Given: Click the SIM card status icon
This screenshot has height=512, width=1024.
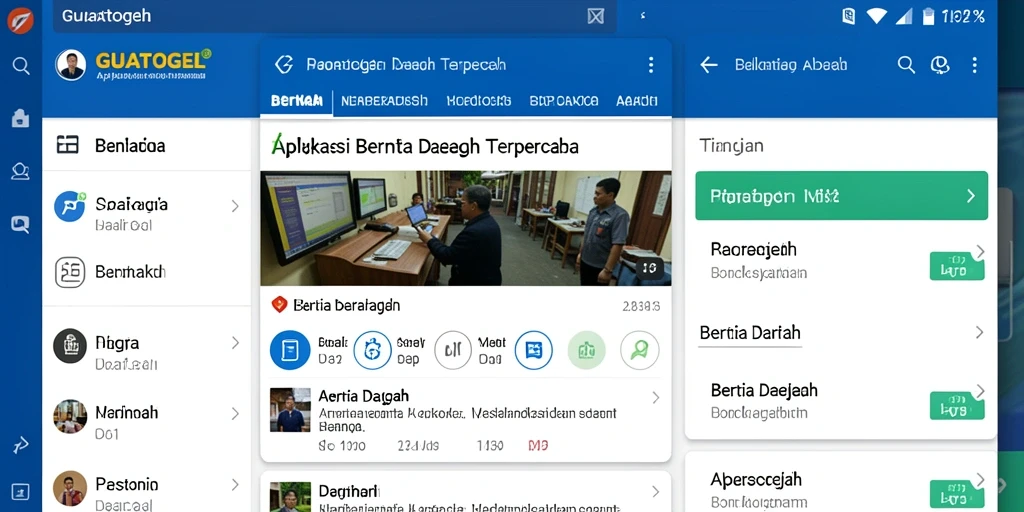Looking at the screenshot, I should pos(848,16).
